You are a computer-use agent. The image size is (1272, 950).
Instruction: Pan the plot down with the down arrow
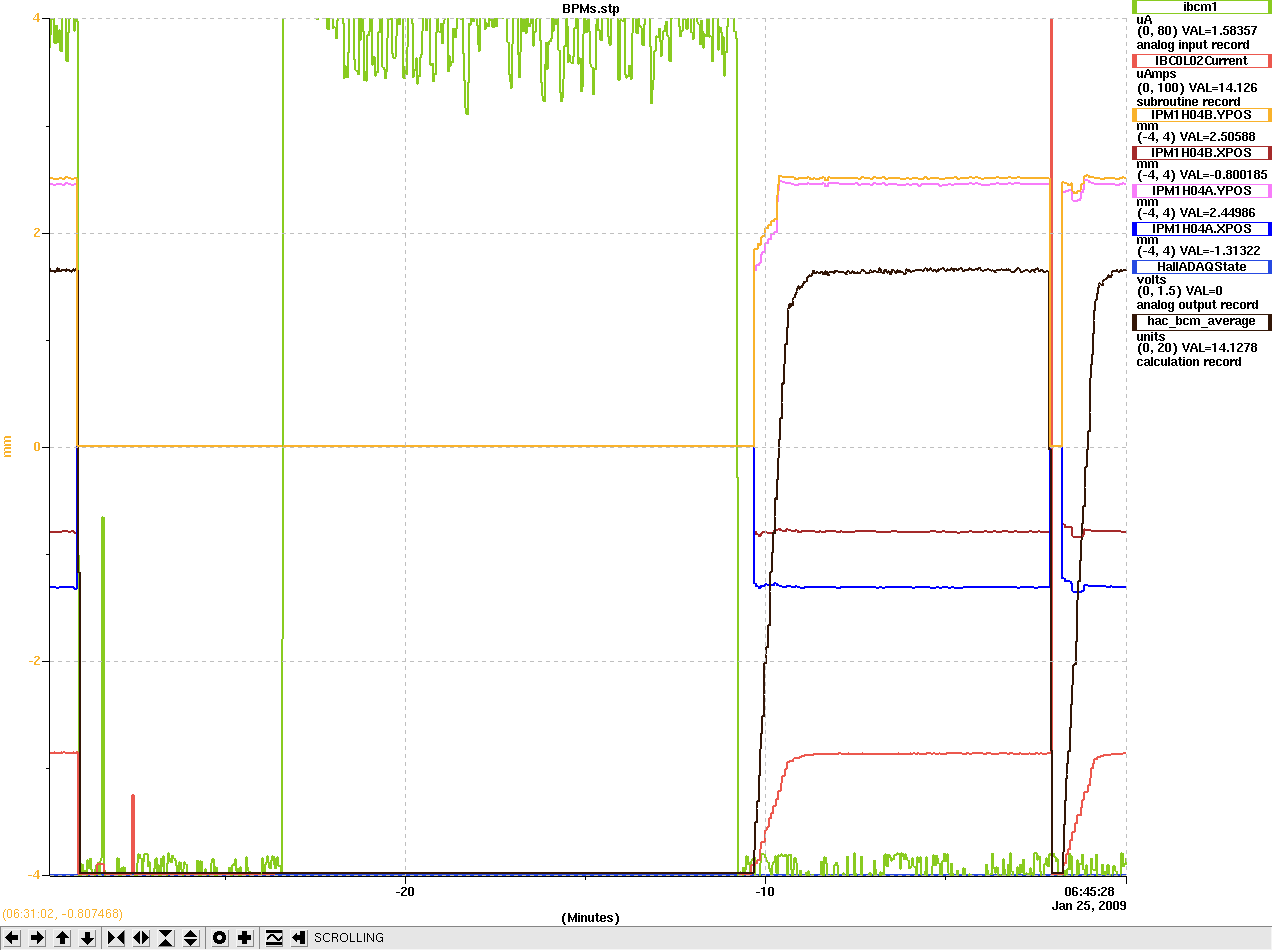coord(88,938)
